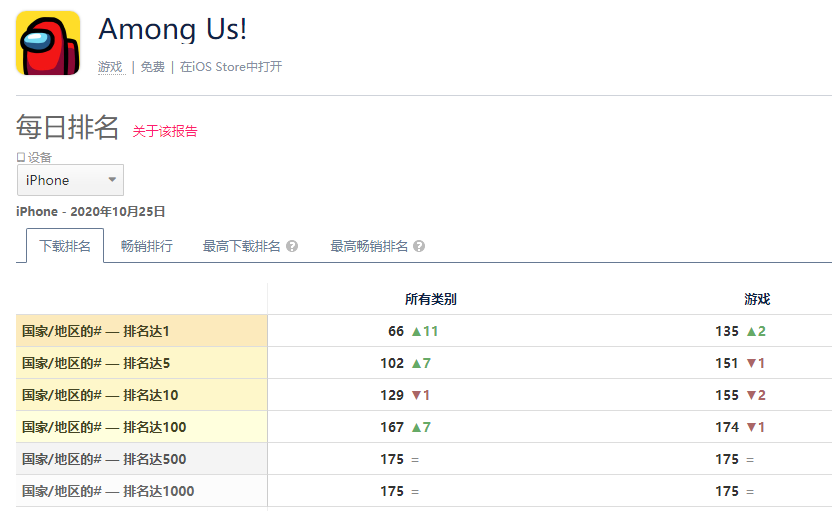Switch to the 畅销排行 tab

point(147,246)
